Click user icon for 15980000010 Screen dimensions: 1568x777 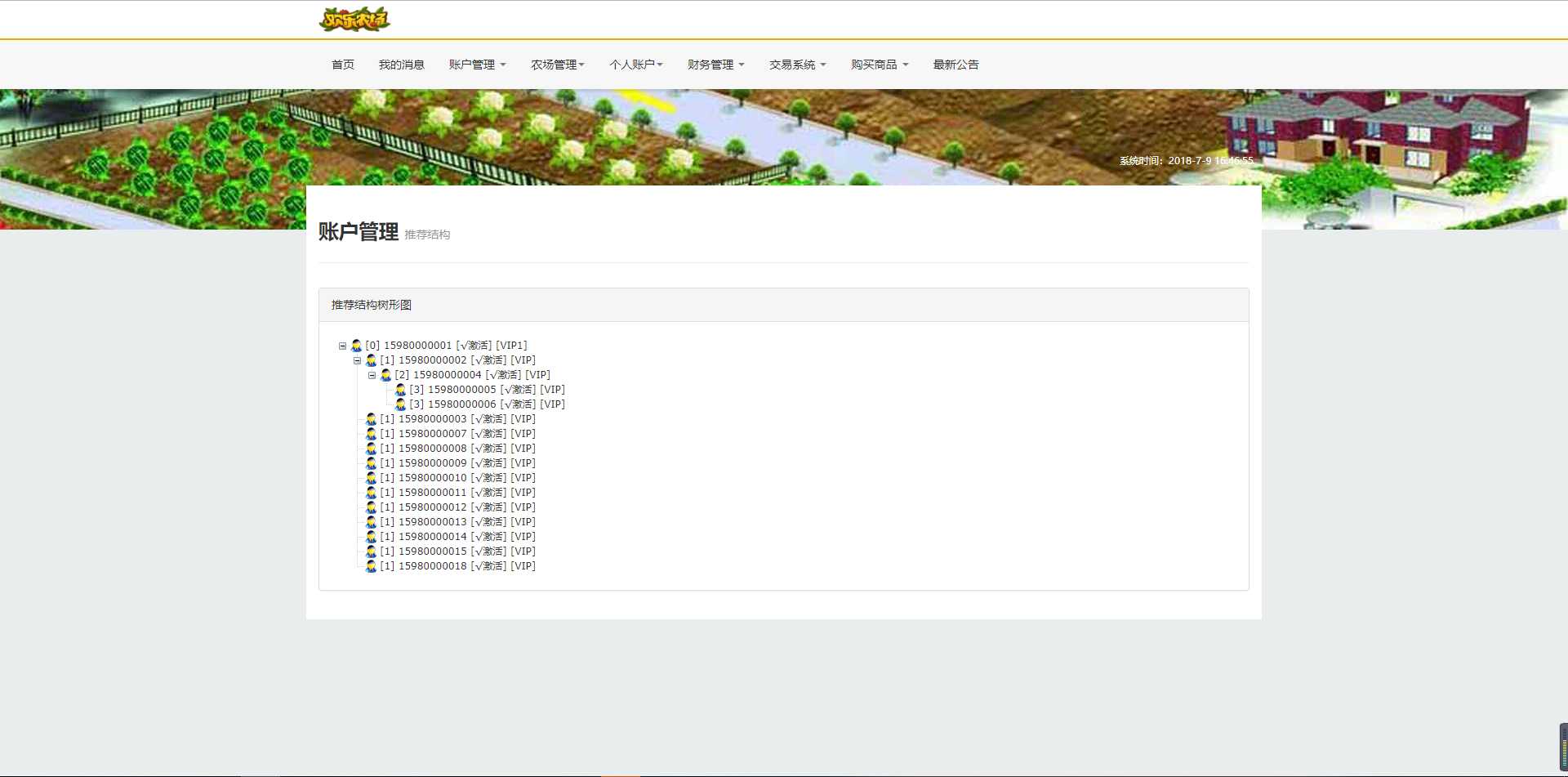[x=371, y=478]
